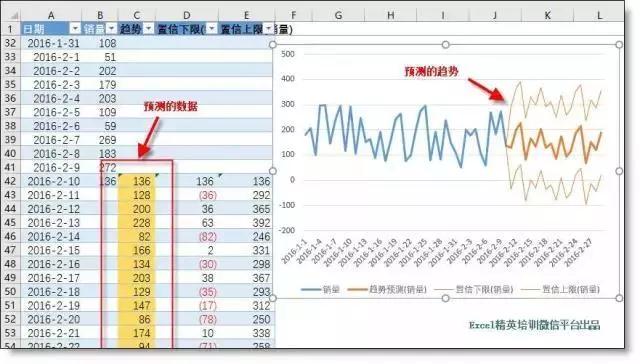640x364 pixels.
Task: Select the 趋势预测(销量) legend entry
Action: (x=387, y=289)
